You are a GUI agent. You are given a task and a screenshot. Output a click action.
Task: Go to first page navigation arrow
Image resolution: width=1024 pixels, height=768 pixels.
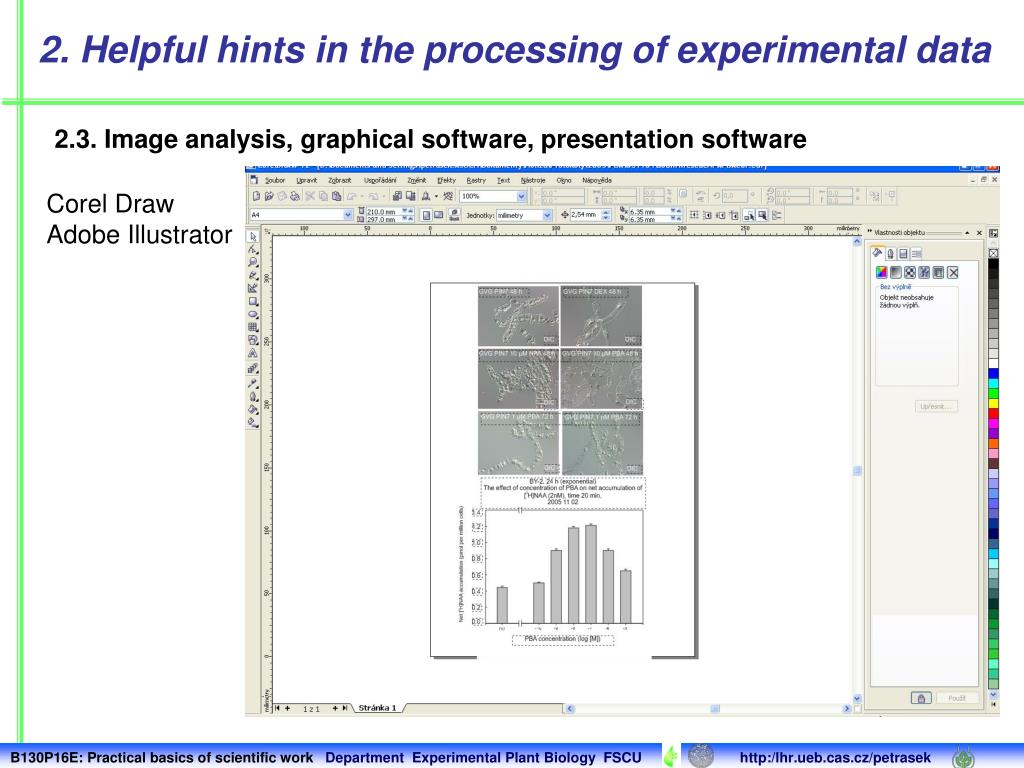[278, 708]
